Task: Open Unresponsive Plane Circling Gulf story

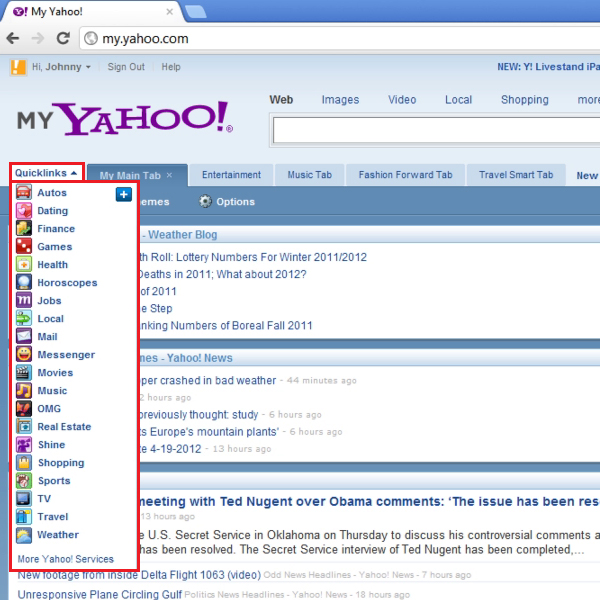Action: pyautogui.click(x=99, y=595)
